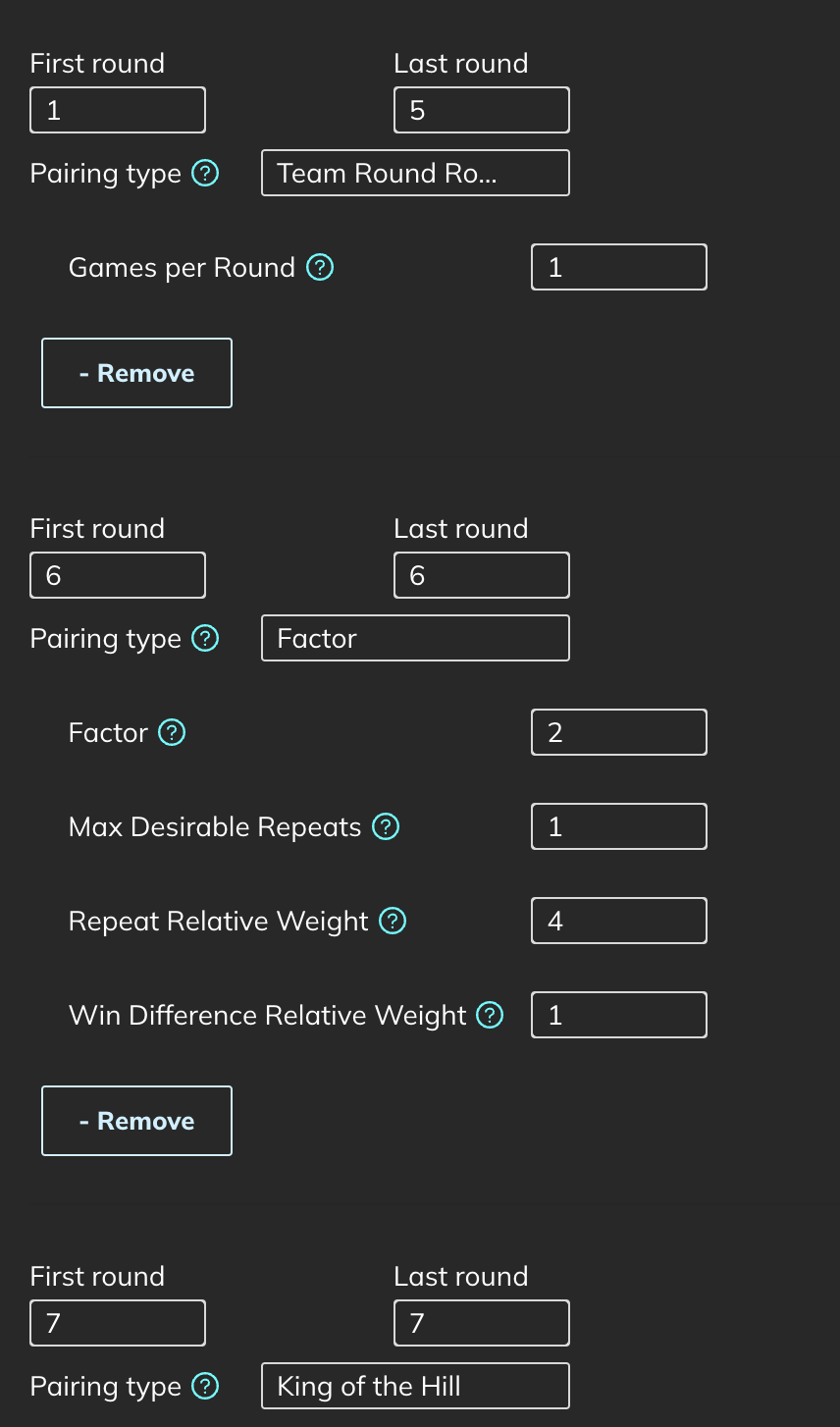Open the King of the Hill dropdown
The width and height of the screenshot is (840, 1427).
coord(415,1387)
